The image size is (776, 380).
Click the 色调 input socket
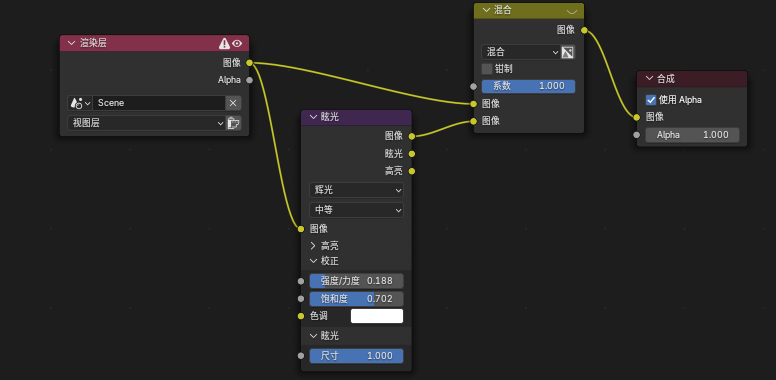(x=301, y=316)
